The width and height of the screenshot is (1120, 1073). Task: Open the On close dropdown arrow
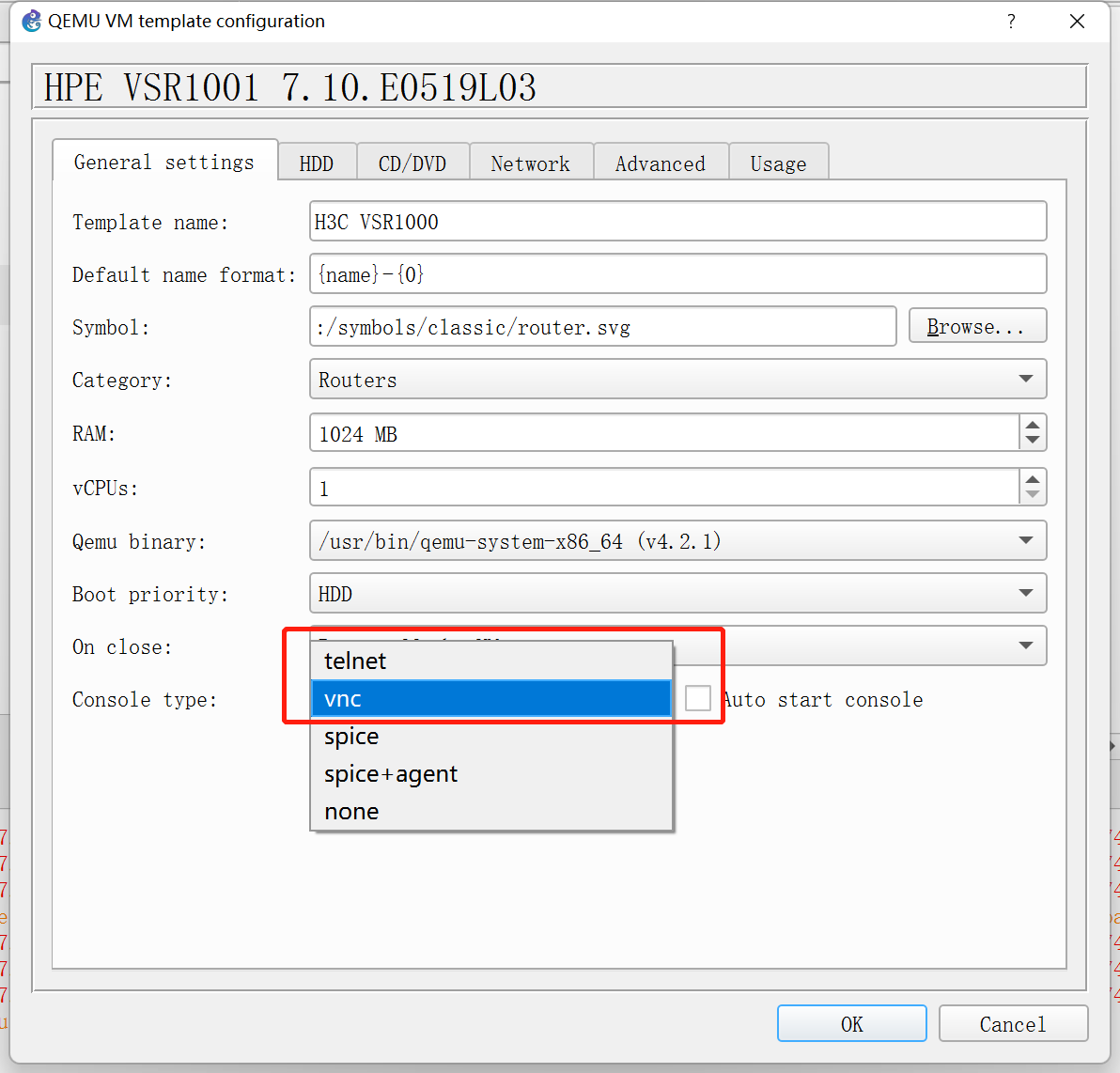click(1026, 645)
